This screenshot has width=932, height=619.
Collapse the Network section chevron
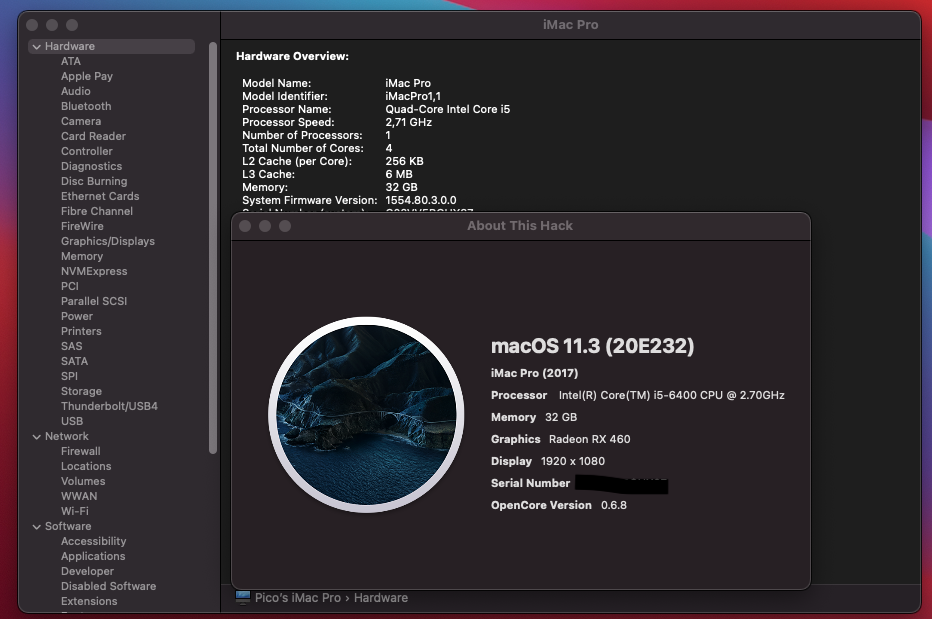click(x=37, y=436)
